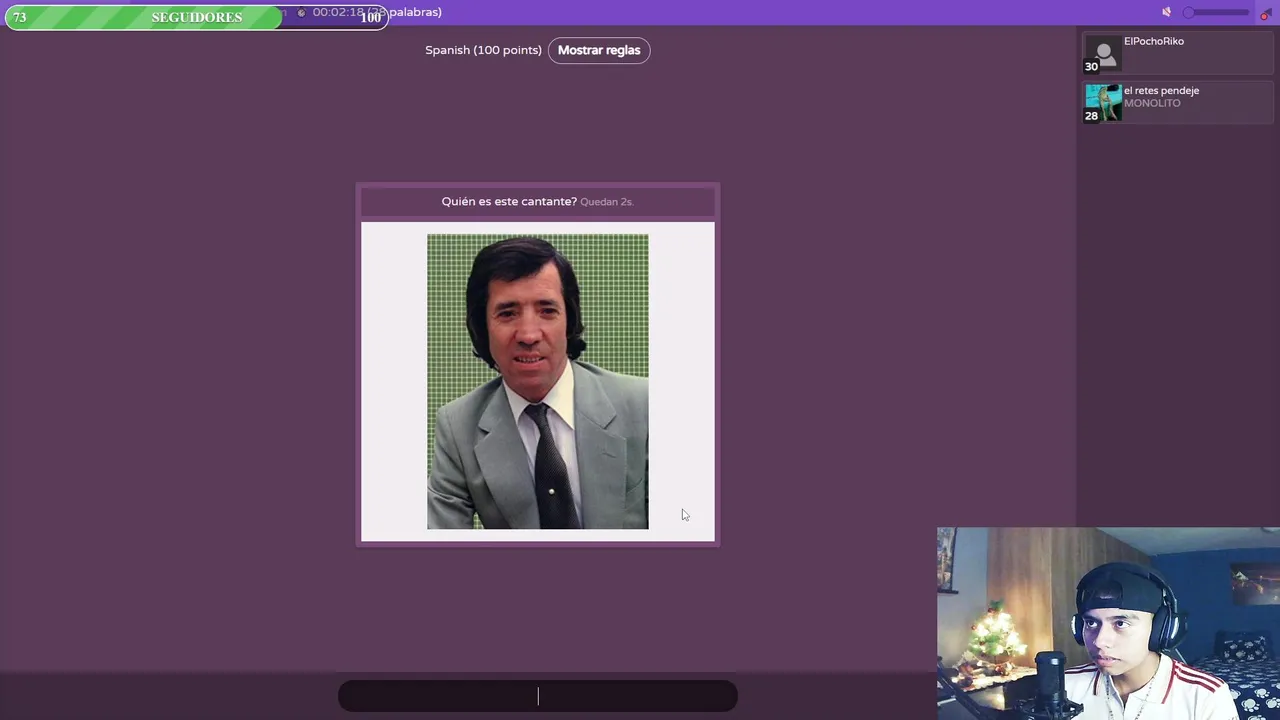Click the webcam overlay of the streamer
This screenshot has height=720, width=1280.
click(x=1108, y=623)
